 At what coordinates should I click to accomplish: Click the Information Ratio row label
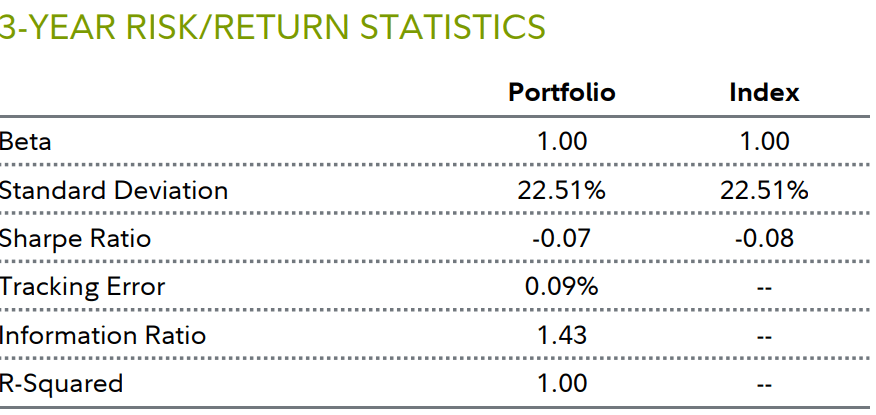pyautogui.click(x=103, y=335)
